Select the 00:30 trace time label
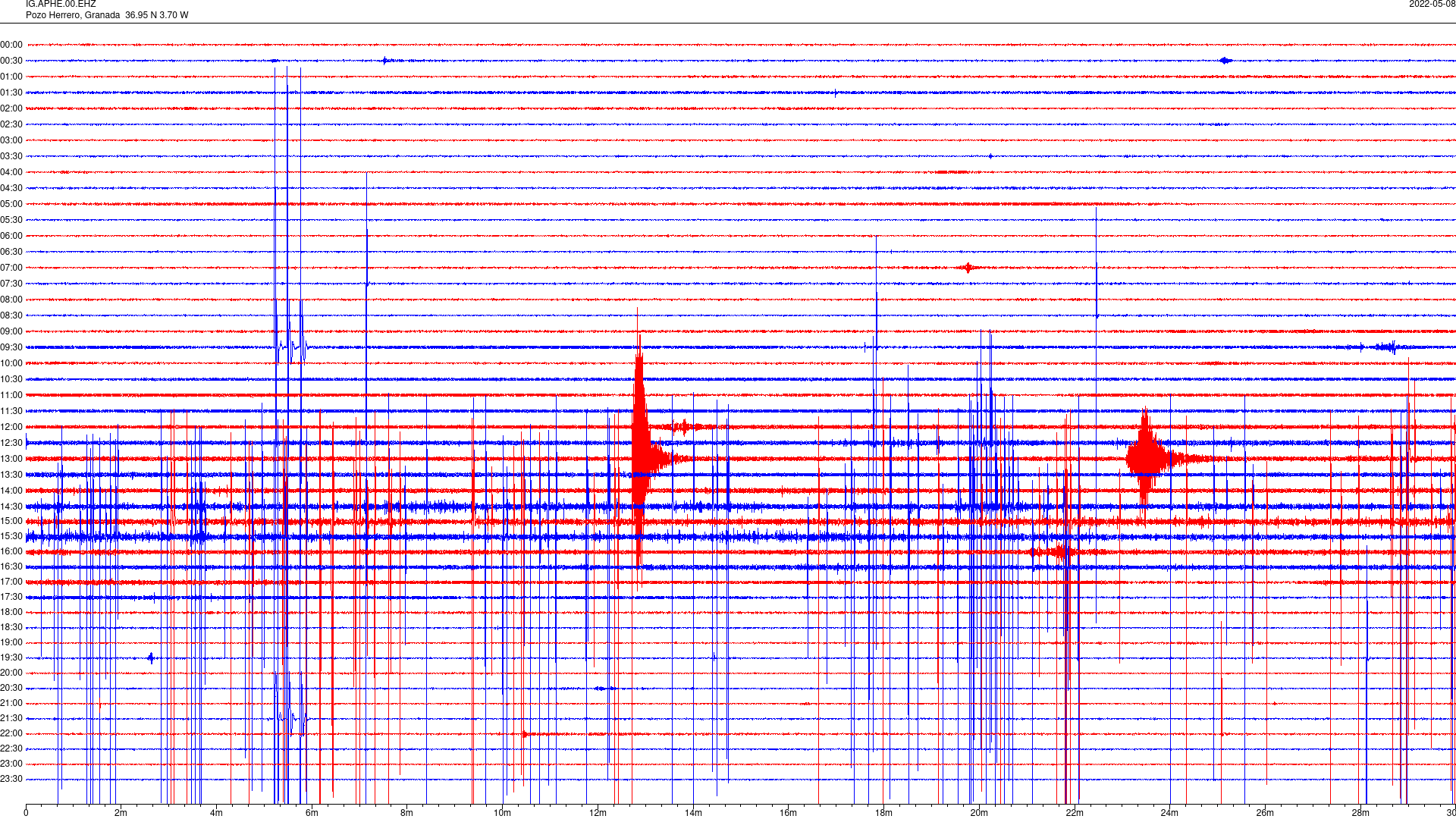The height and width of the screenshot is (819, 1456). click(11, 61)
